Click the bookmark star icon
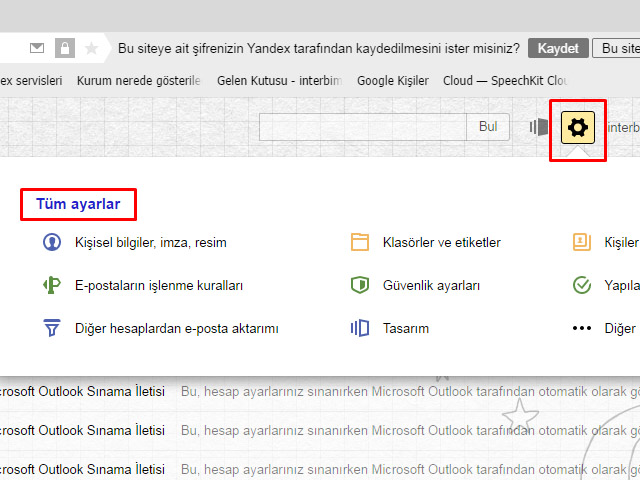This screenshot has width=640, height=480. pos(91,48)
